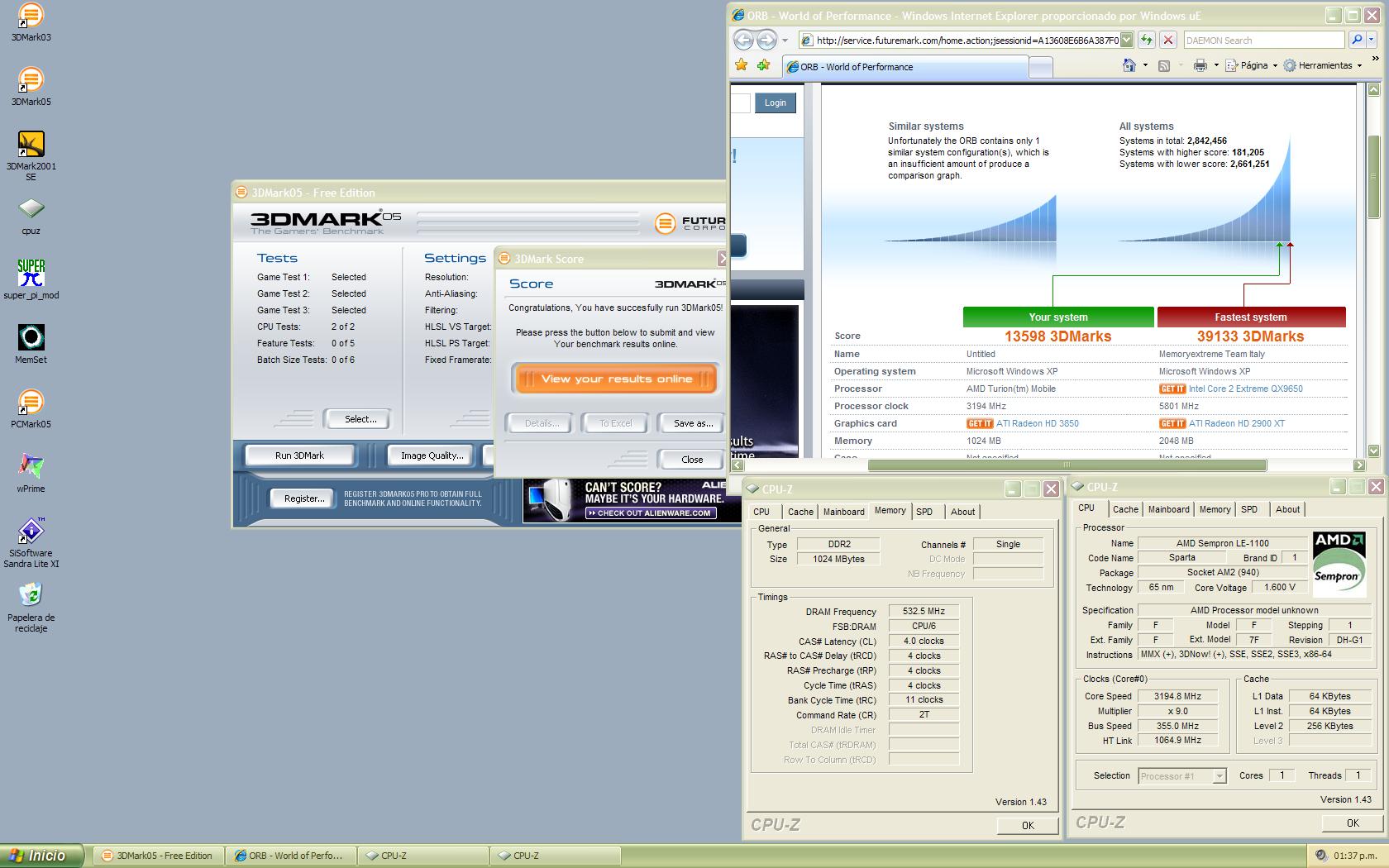Select SPD tab in CPU-Z Memory window
Screen dimensions: 1389x868
924,512
